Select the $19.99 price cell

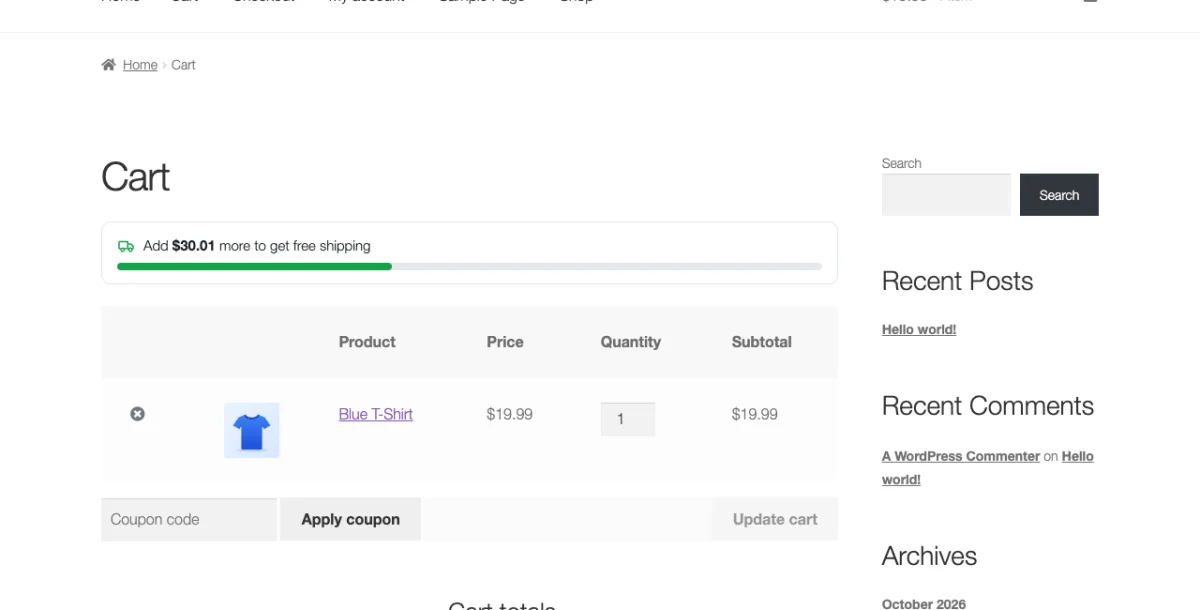(x=510, y=414)
